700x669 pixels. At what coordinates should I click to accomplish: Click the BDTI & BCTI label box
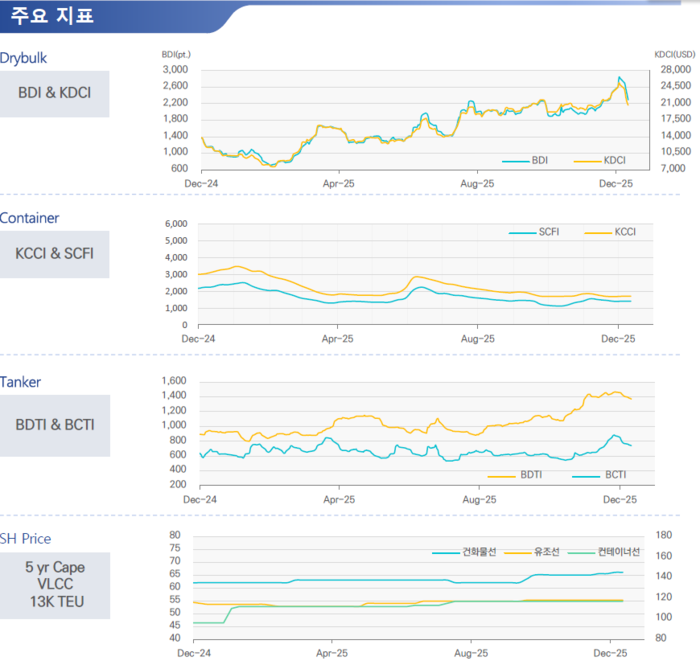(x=55, y=424)
